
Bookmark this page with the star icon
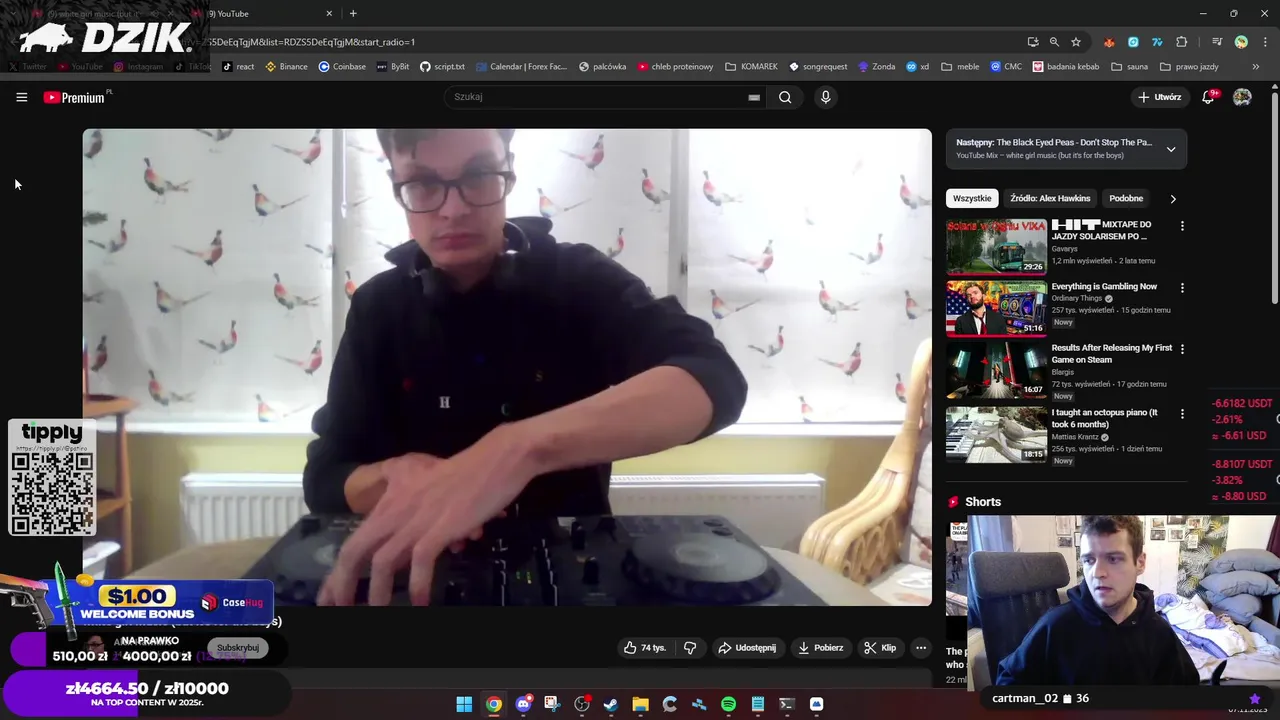tap(1076, 42)
